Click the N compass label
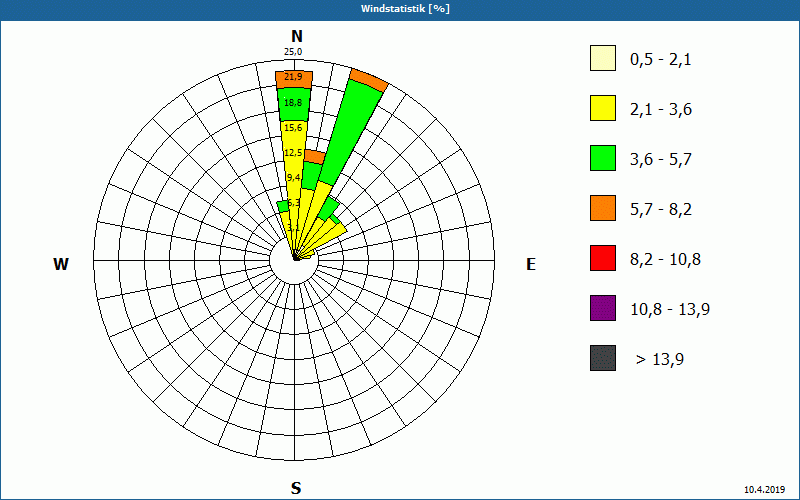The width and height of the screenshot is (800, 500). pyautogui.click(x=297, y=36)
